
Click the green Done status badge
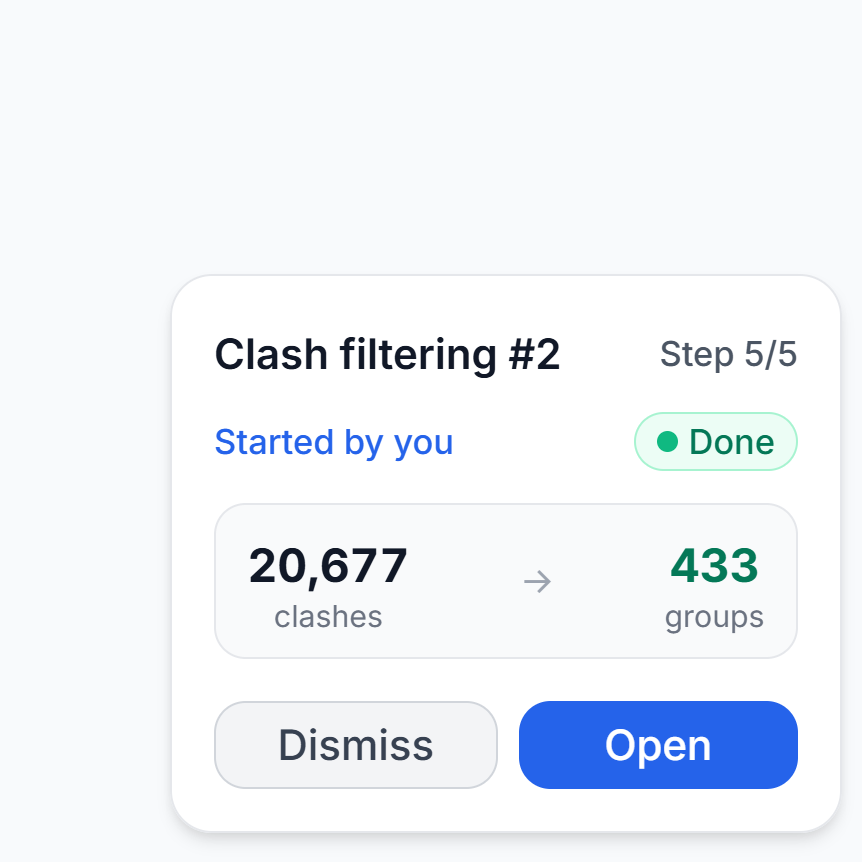click(x=716, y=442)
